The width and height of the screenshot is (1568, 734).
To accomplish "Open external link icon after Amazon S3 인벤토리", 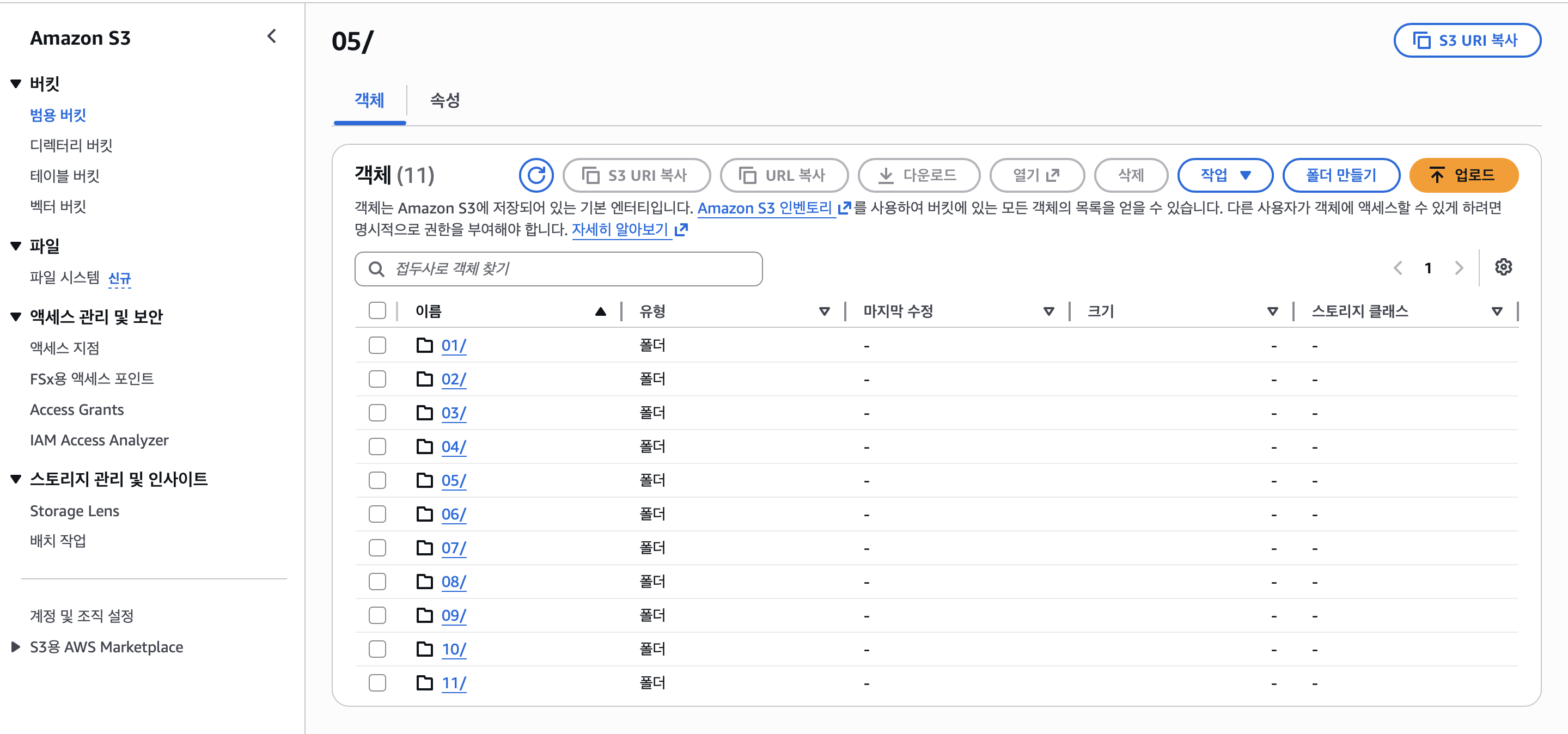I will click(844, 208).
